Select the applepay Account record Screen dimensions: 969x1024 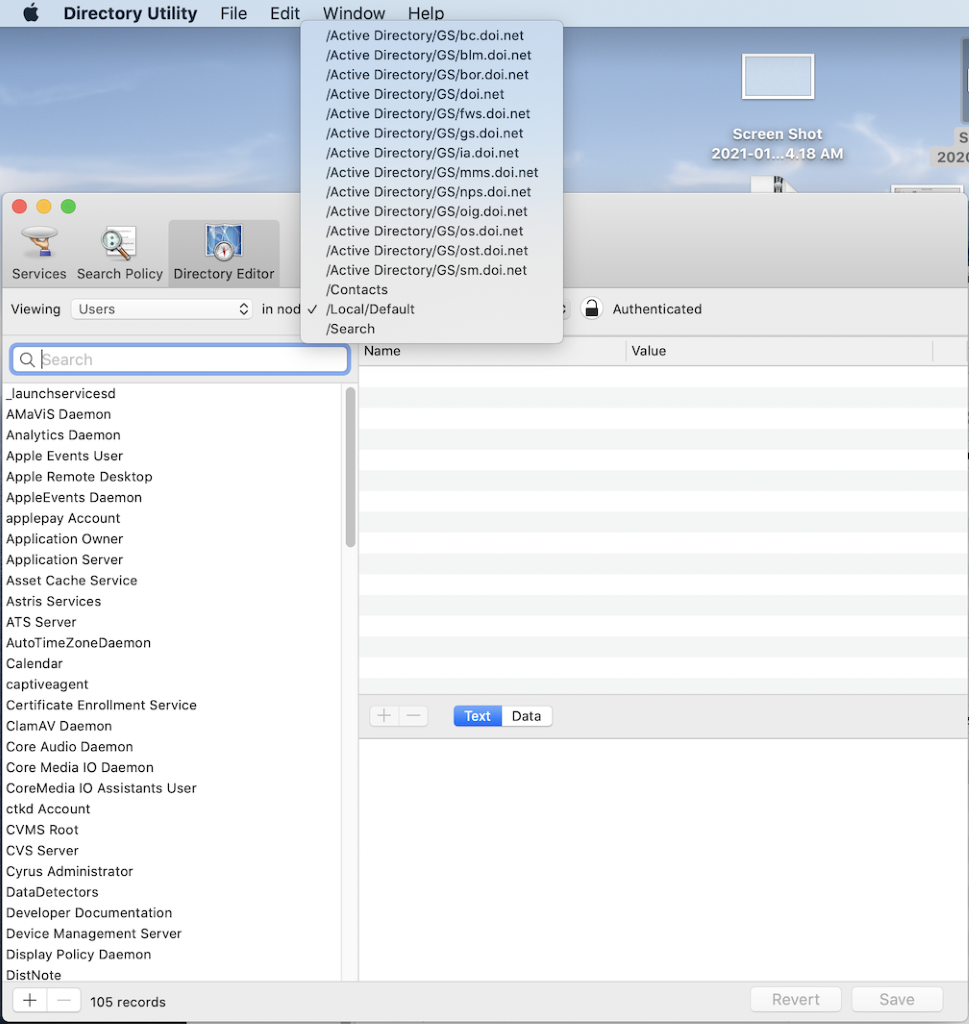172,519
